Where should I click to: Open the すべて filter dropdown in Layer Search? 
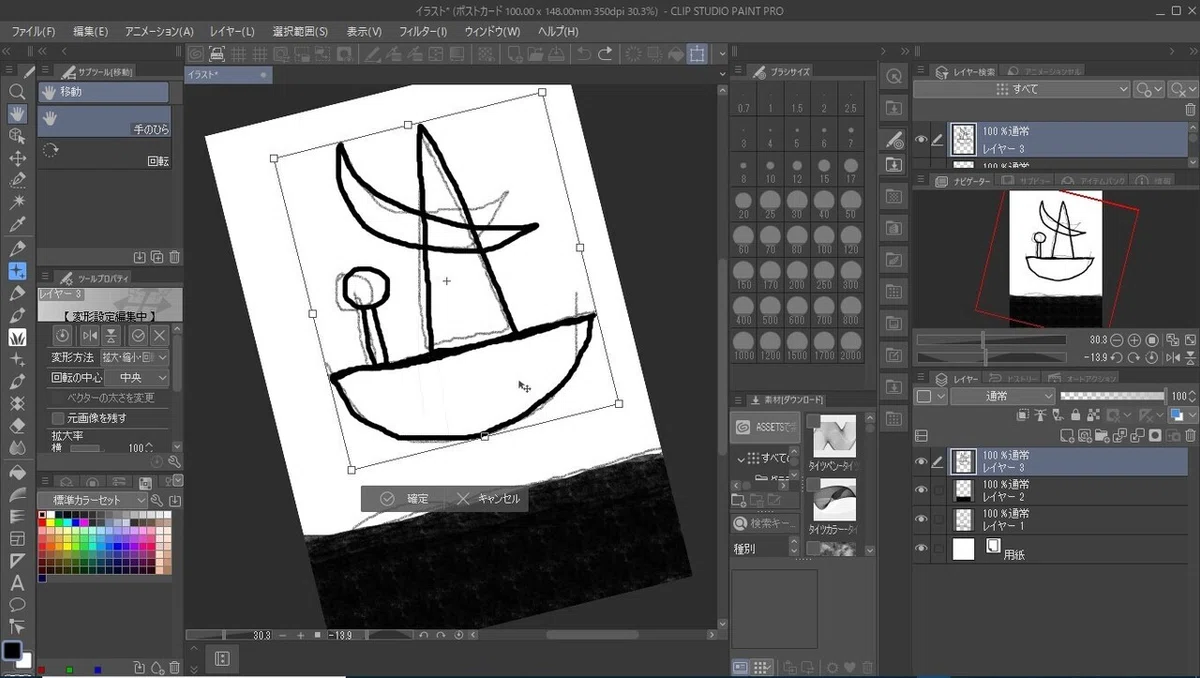pos(1022,89)
